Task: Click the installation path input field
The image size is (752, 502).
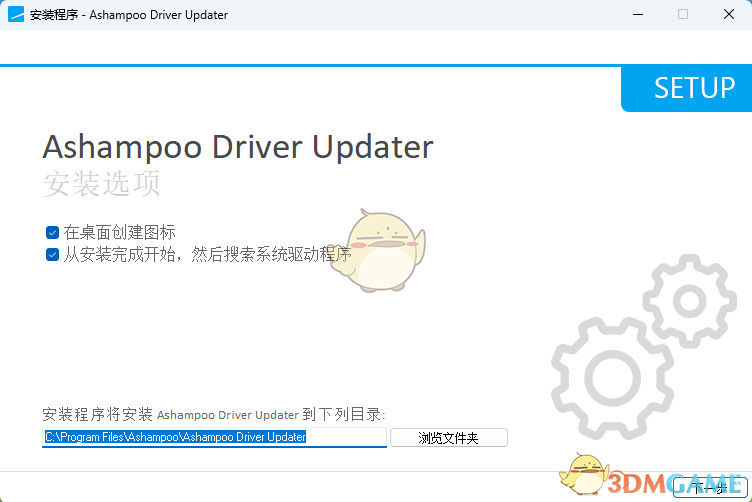Action: pyautogui.click(x=214, y=437)
